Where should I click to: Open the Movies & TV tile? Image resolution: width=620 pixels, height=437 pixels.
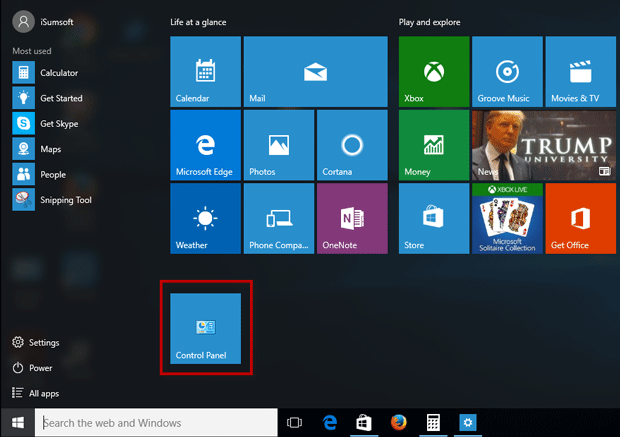click(581, 72)
